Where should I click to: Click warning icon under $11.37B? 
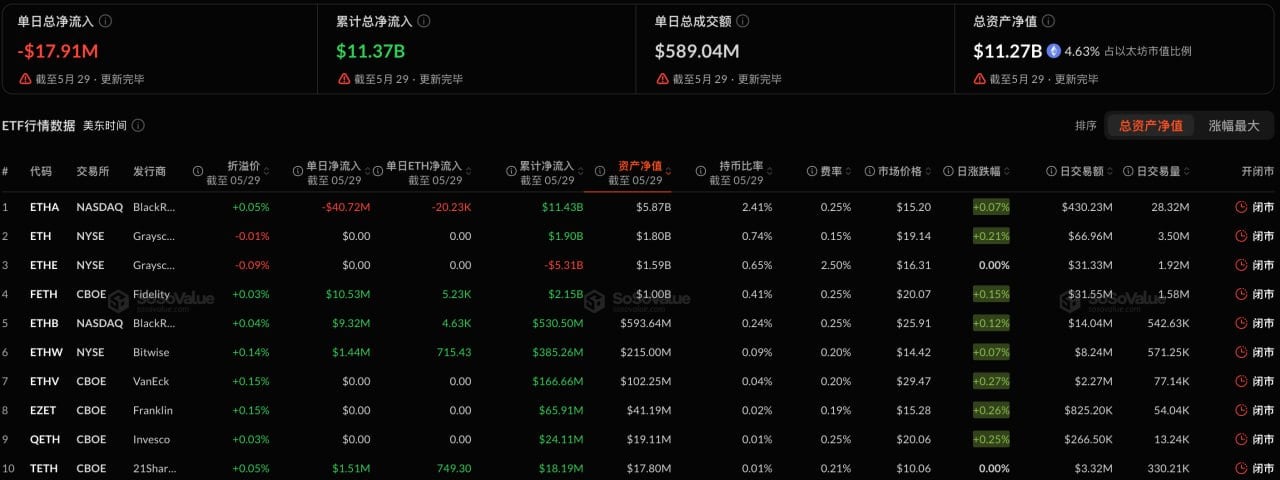343,78
